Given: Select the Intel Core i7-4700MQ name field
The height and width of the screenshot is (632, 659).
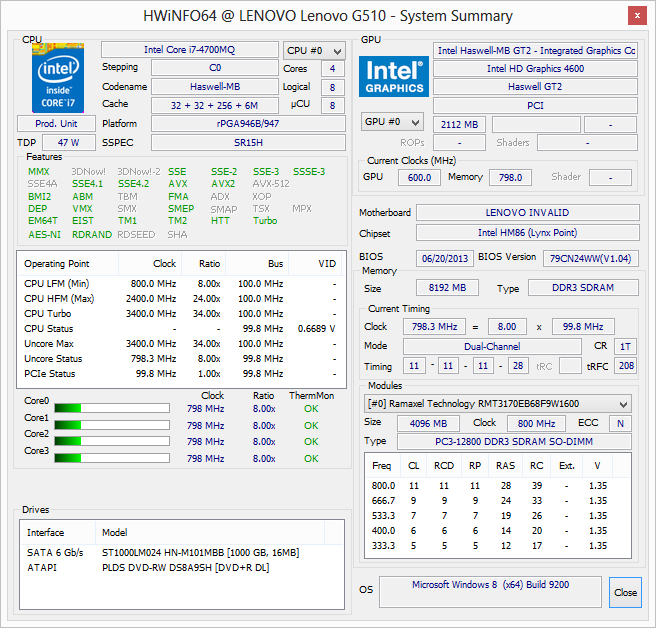Looking at the screenshot, I should (x=190, y=50).
